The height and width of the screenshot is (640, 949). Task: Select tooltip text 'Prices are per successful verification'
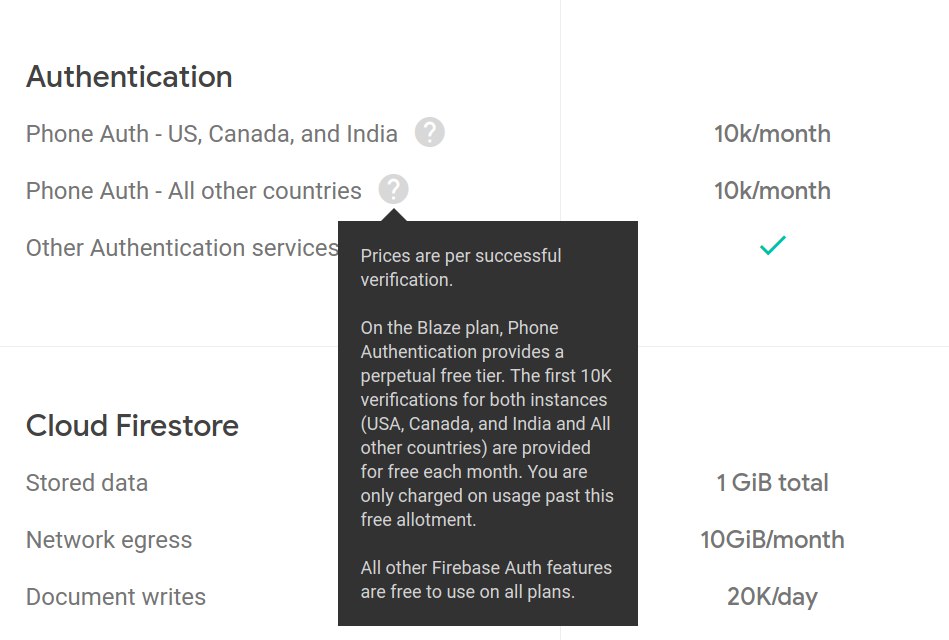(461, 268)
